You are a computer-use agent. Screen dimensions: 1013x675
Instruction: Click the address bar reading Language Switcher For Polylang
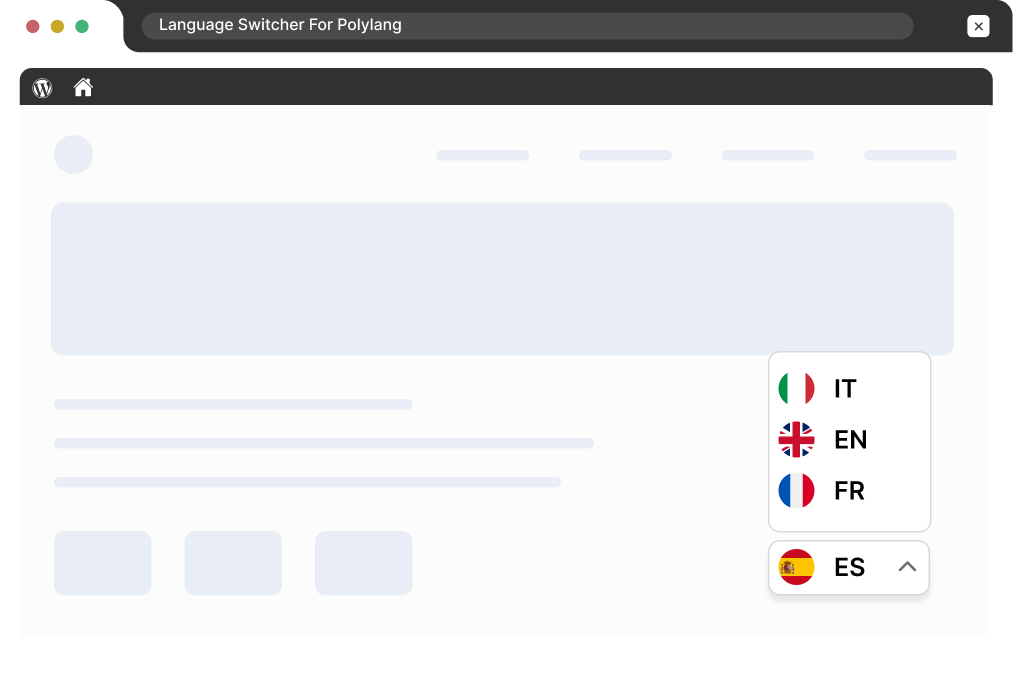pos(527,26)
